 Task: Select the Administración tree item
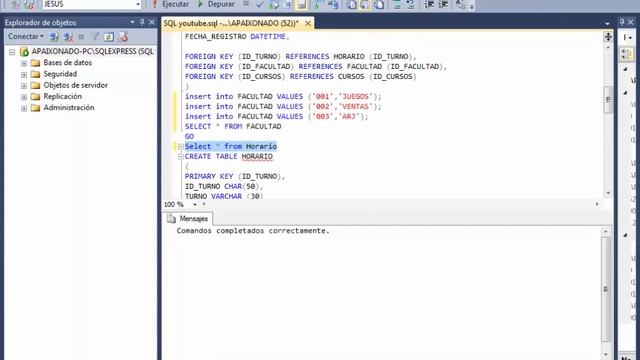(x=69, y=108)
